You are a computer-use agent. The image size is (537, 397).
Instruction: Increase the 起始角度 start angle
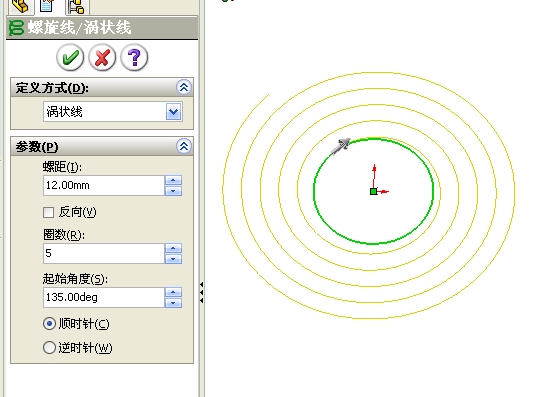173,292
